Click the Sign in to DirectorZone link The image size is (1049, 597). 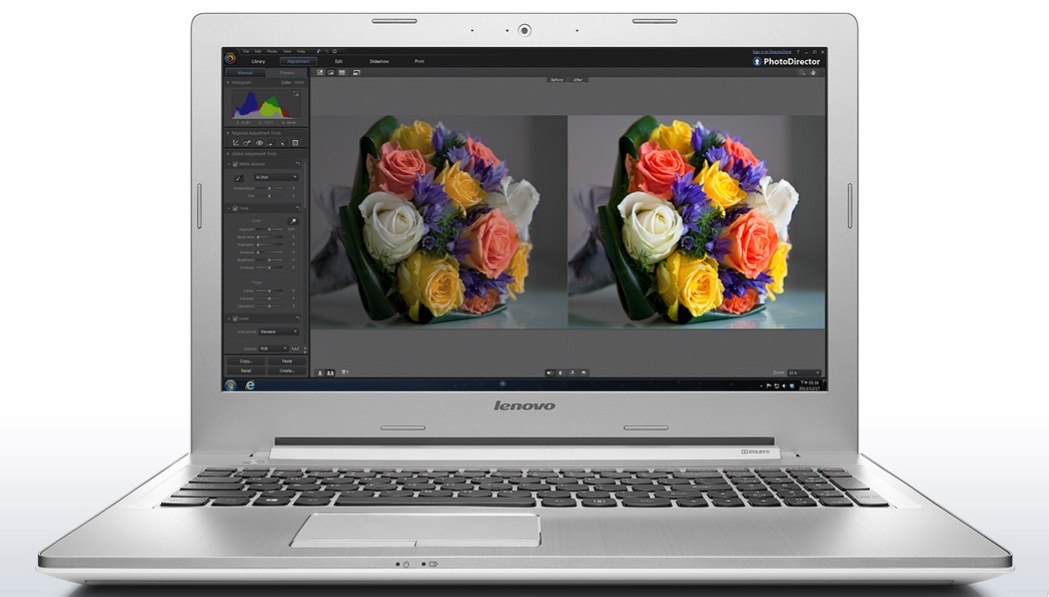[x=772, y=52]
